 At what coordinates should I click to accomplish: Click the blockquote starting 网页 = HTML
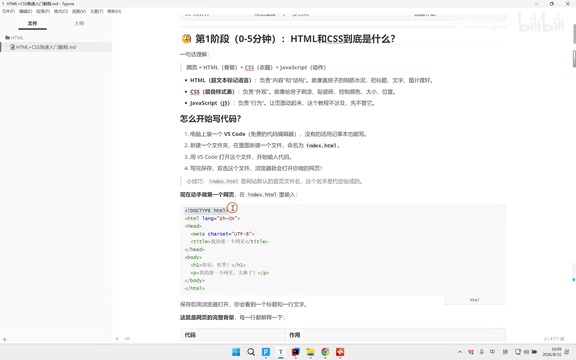coord(256,67)
